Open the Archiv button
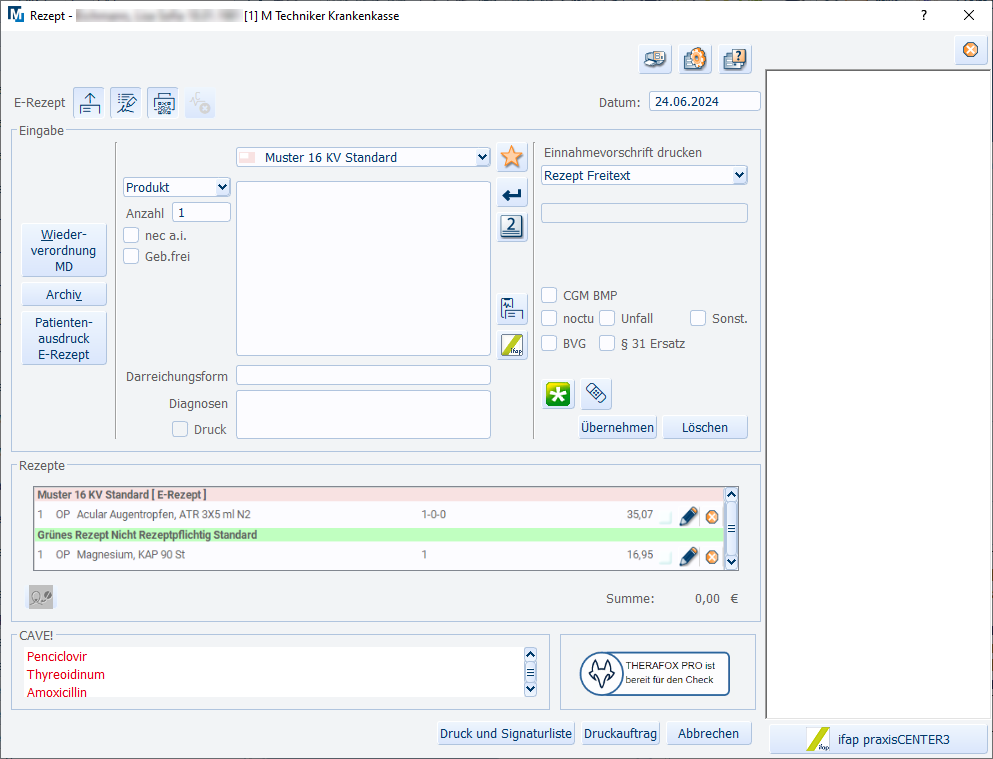This screenshot has height=759, width=993. [x=64, y=295]
